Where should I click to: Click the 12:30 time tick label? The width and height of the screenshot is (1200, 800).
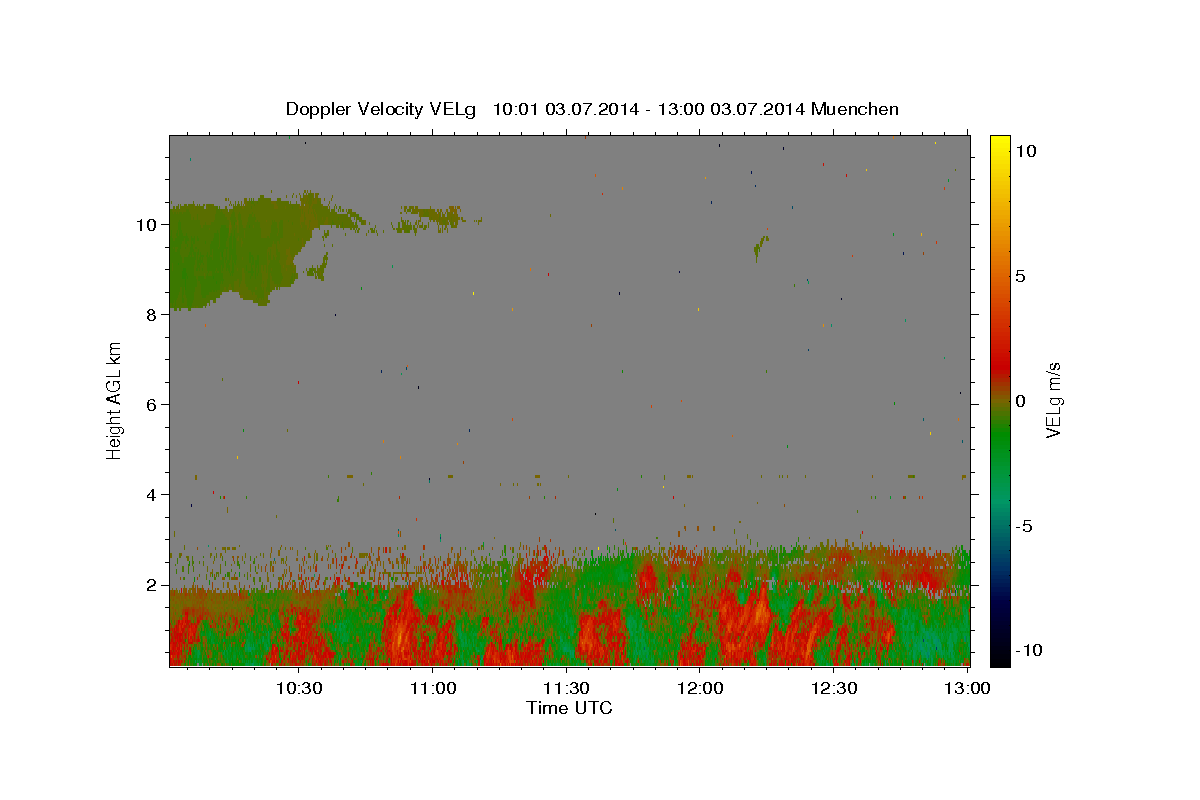pyautogui.click(x=834, y=689)
